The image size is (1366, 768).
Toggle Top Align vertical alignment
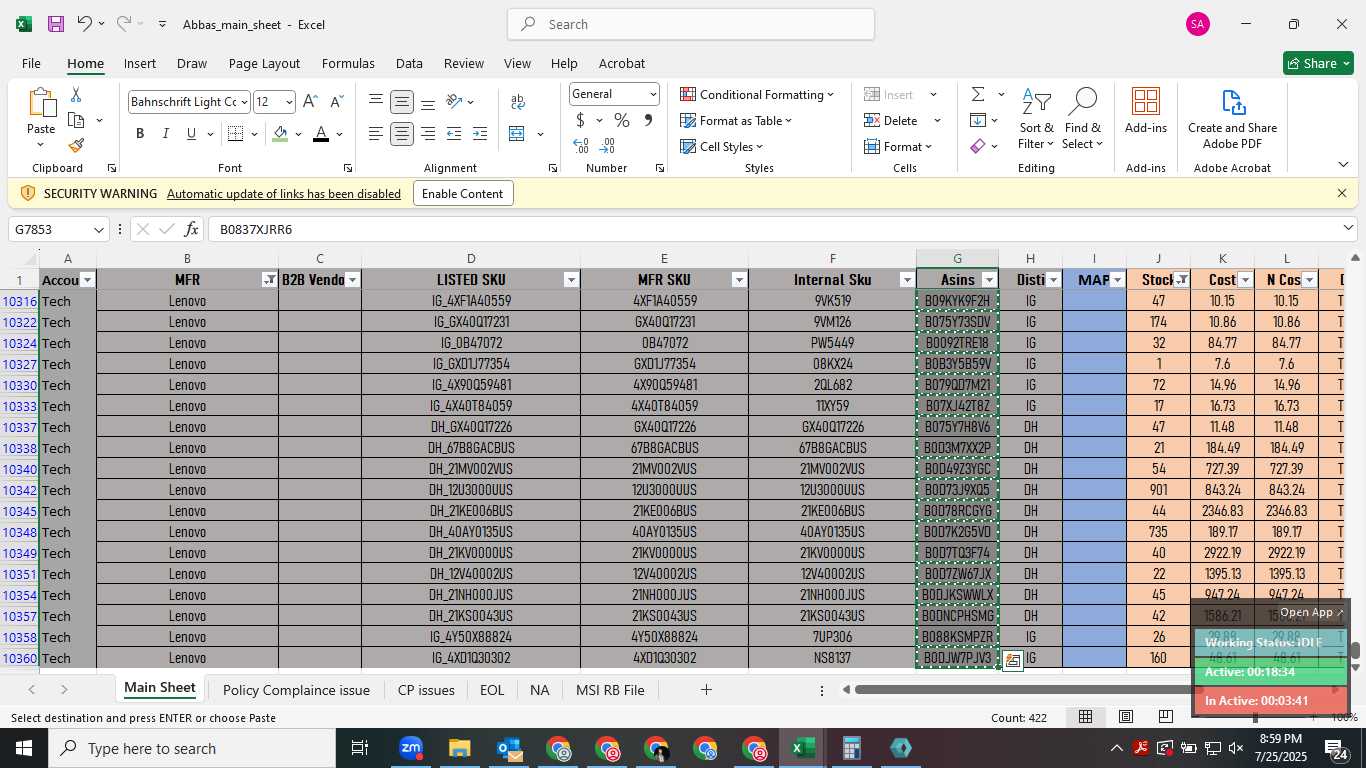click(376, 102)
